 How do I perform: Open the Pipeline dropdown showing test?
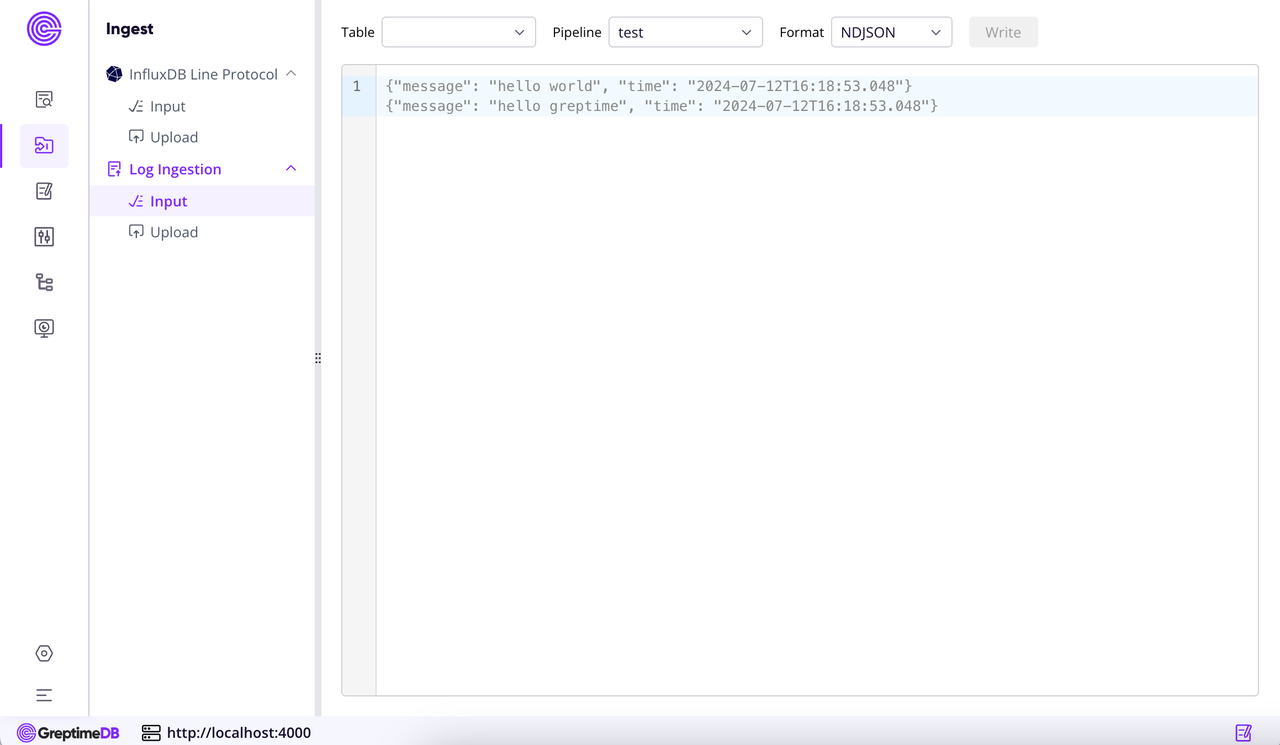tap(685, 32)
